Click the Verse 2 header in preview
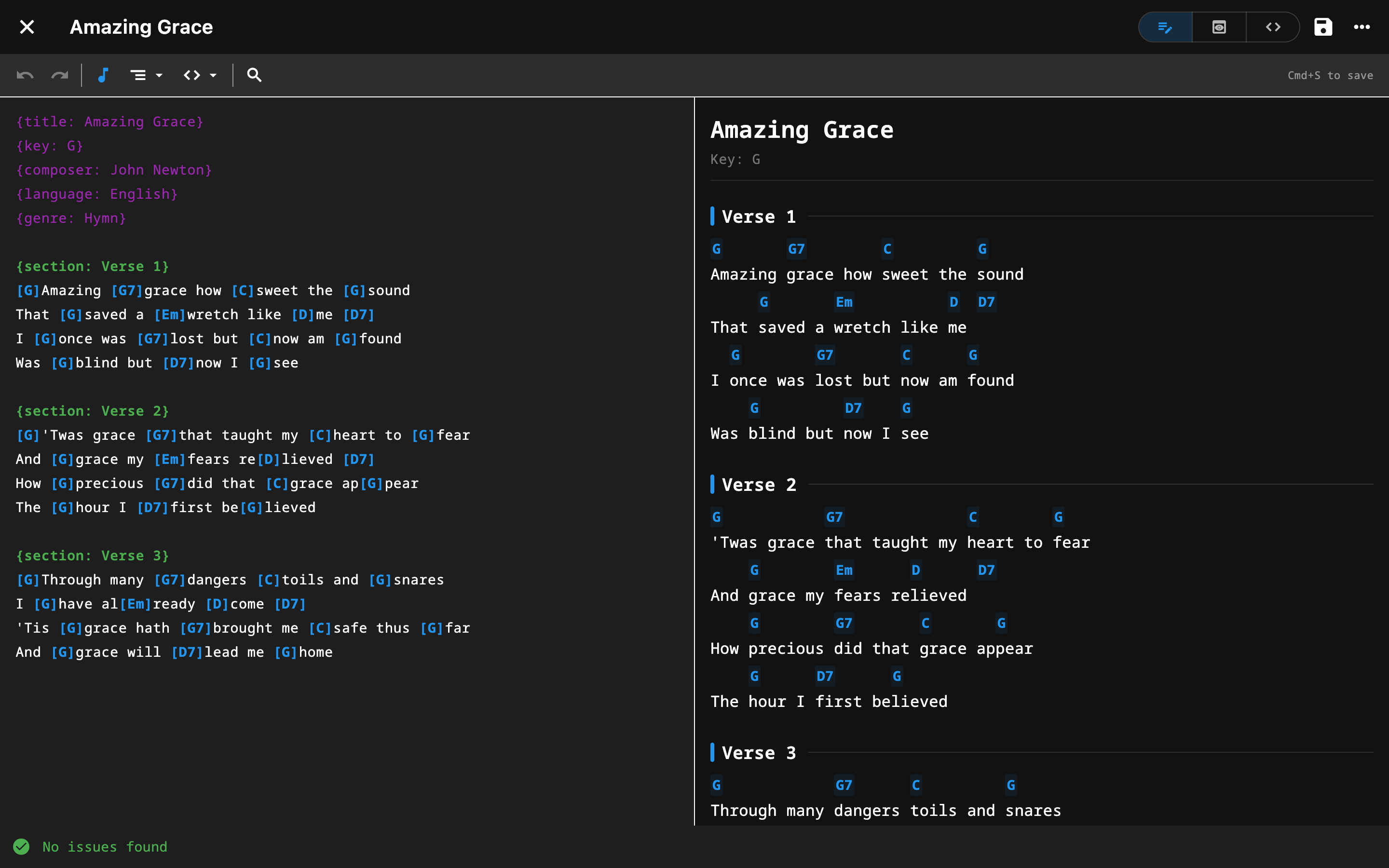 coord(758,485)
